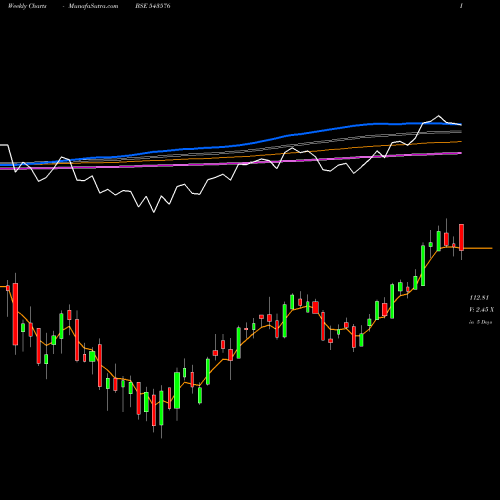Click the white indicator line peak near the right
This screenshot has height=500, width=500.
pyautogui.click(x=438, y=116)
